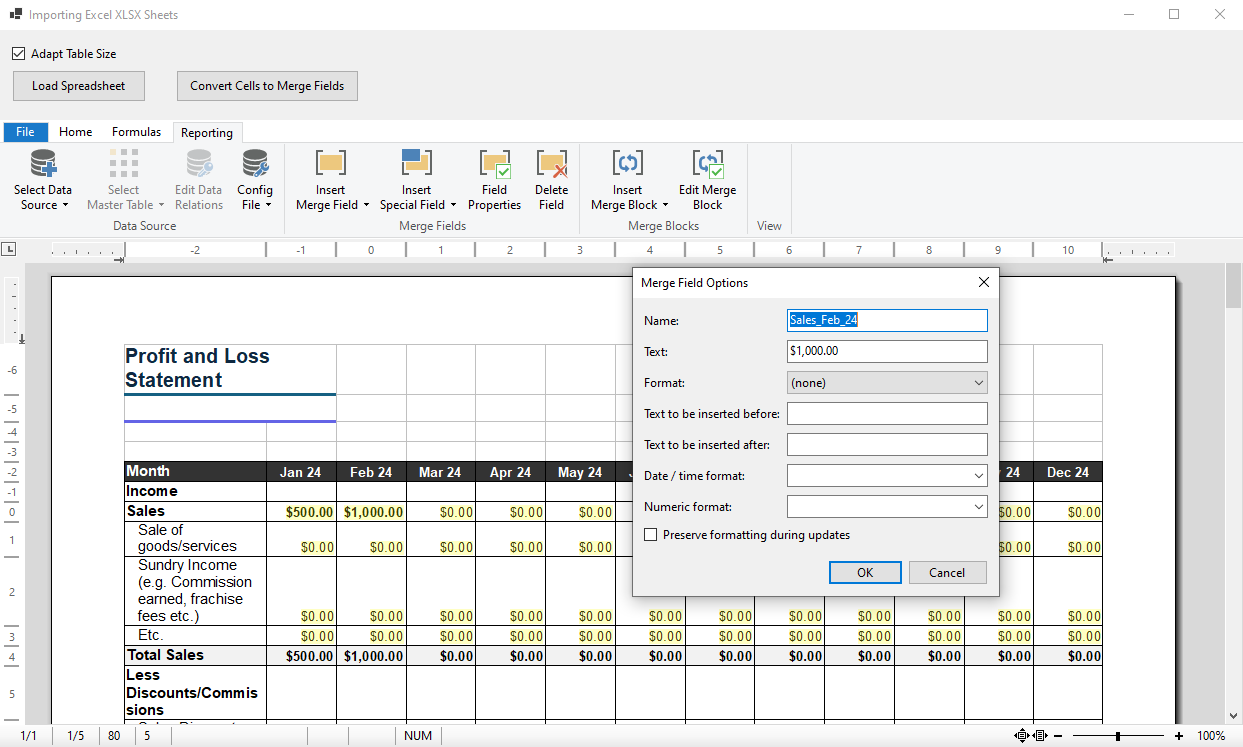
Task: Click the Select Data Source icon
Action: (x=43, y=164)
